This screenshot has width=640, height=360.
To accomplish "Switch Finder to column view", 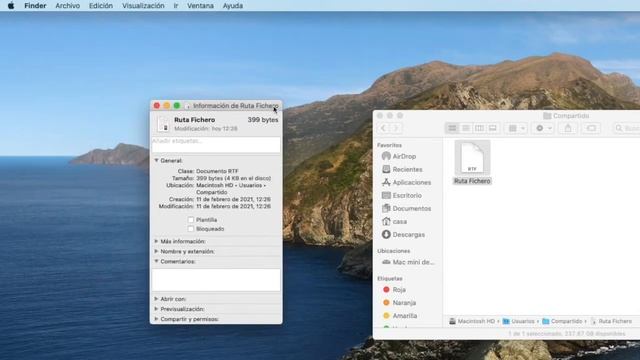I will tap(479, 128).
